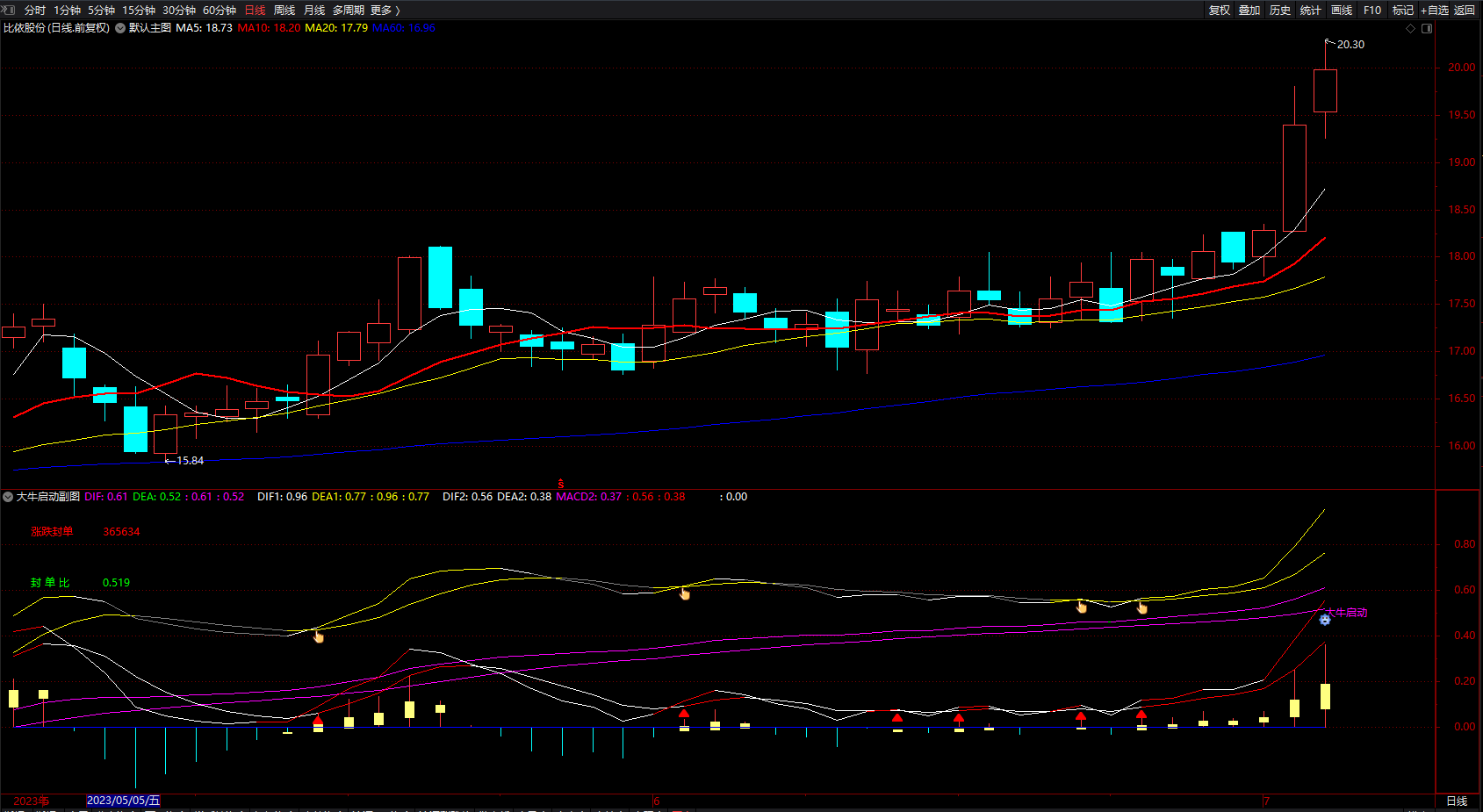The image size is (1483, 812).
Task: Expand the 更多 periods menu
Action: point(385,11)
